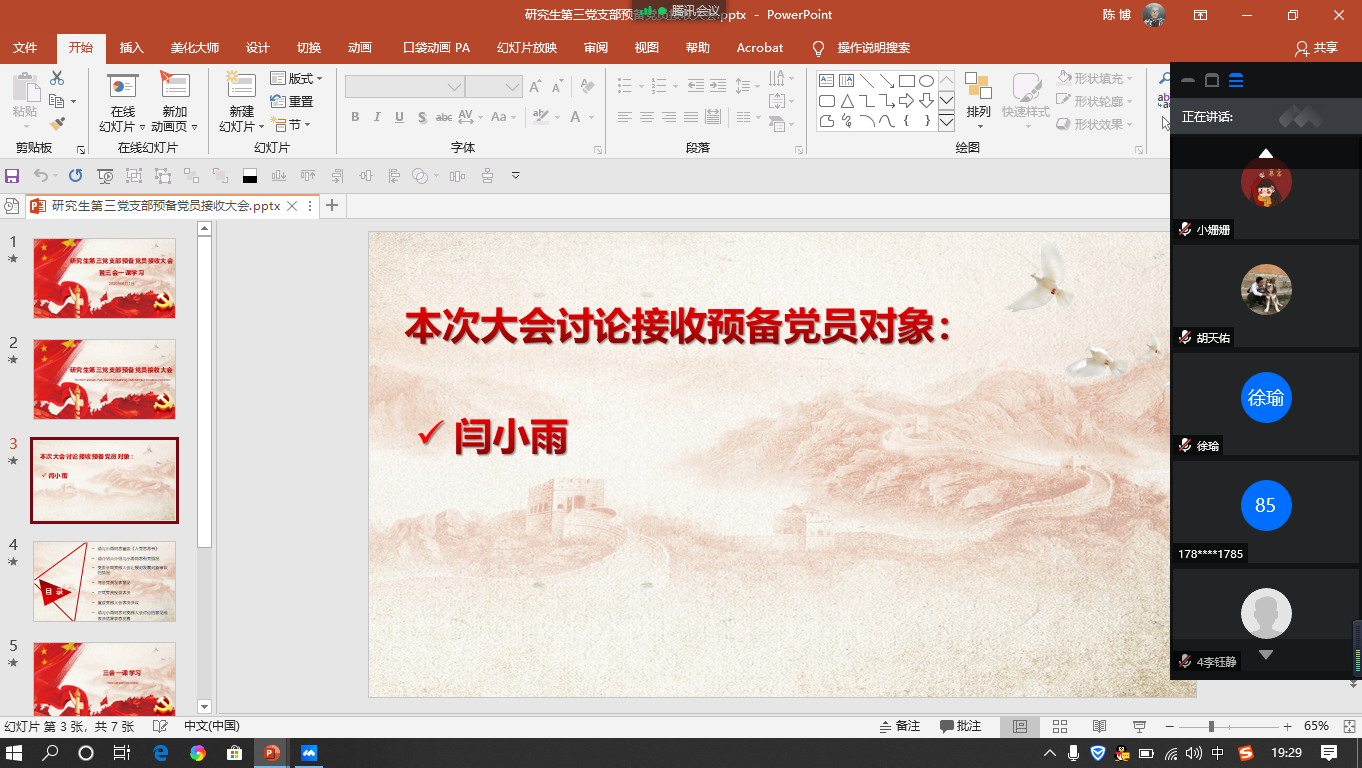Switch to normal view in status bar
Screen dimensions: 1362x768
1020,726
